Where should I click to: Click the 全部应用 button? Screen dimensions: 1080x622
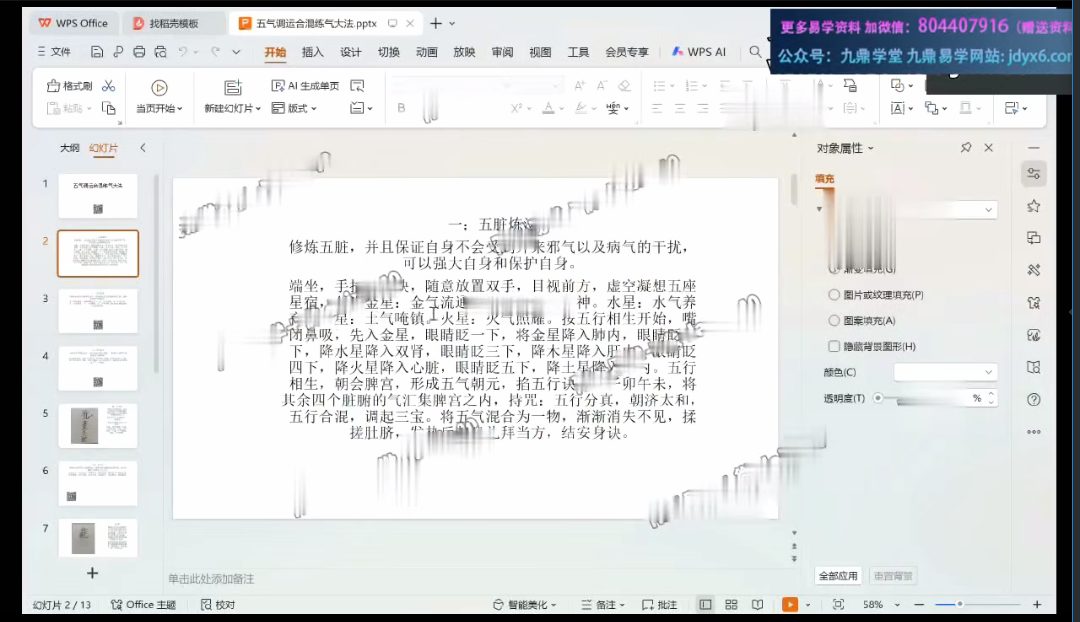838,576
